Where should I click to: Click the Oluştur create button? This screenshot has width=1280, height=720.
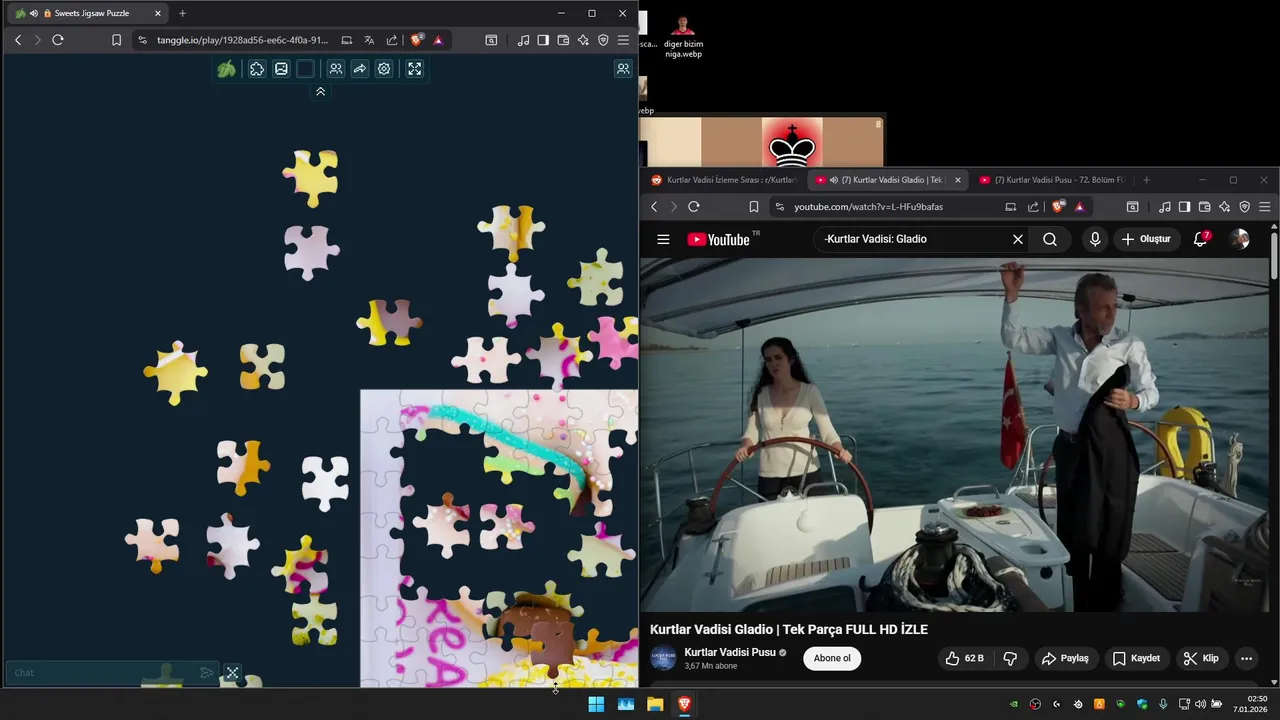[1146, 239]
